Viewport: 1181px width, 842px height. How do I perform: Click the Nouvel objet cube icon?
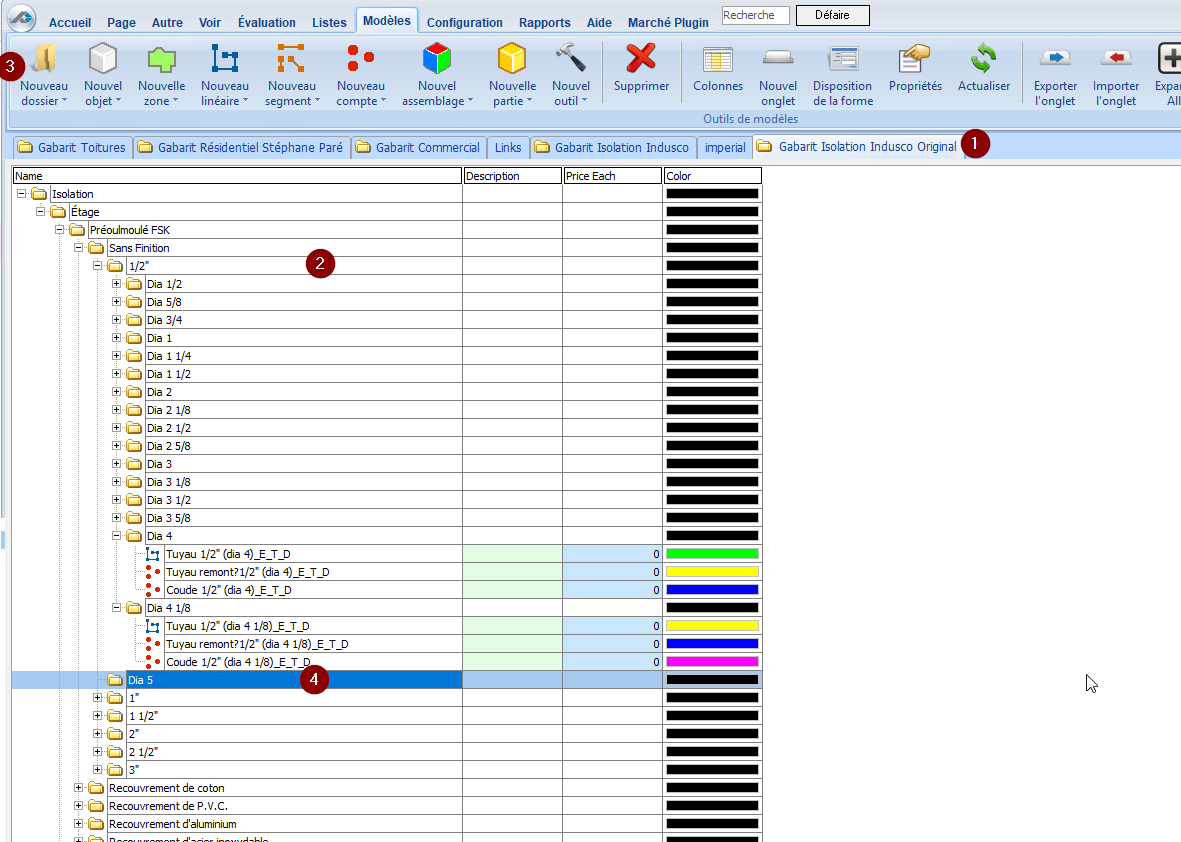coord(103,60)
